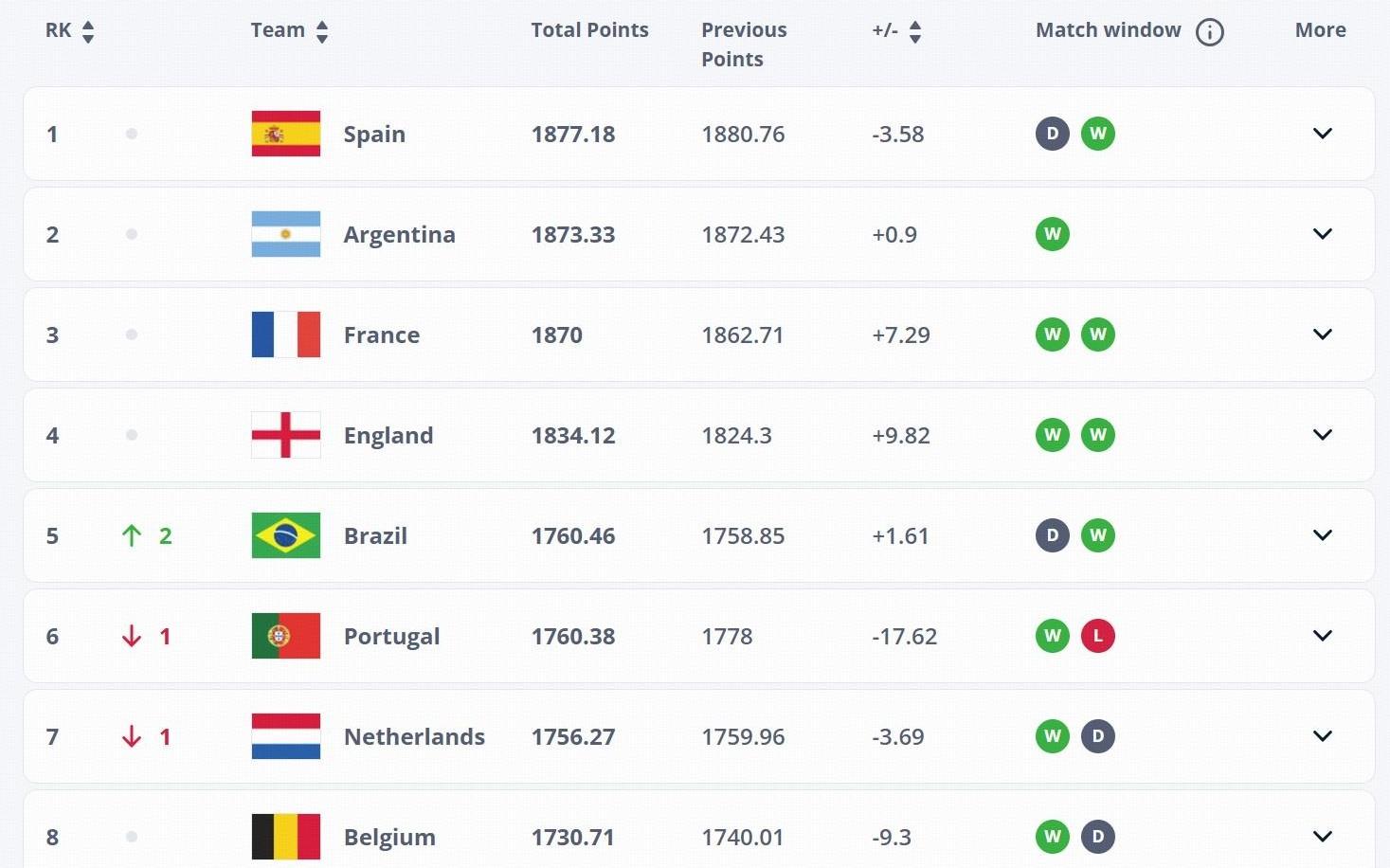This screenshot has height=868, width=1390.
Task: Open the Match window info tooltip icon
Action: coord(1209,30)
